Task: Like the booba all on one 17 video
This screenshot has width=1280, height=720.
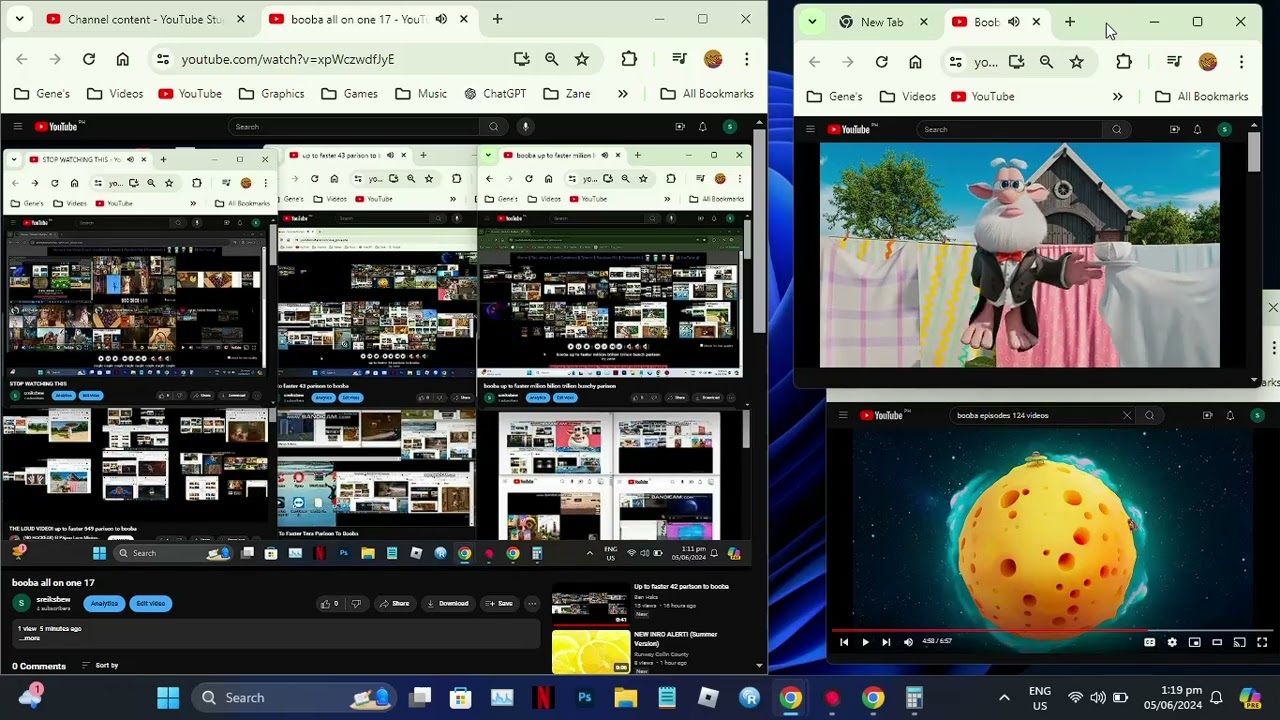Action: click(x=329, y=604)
